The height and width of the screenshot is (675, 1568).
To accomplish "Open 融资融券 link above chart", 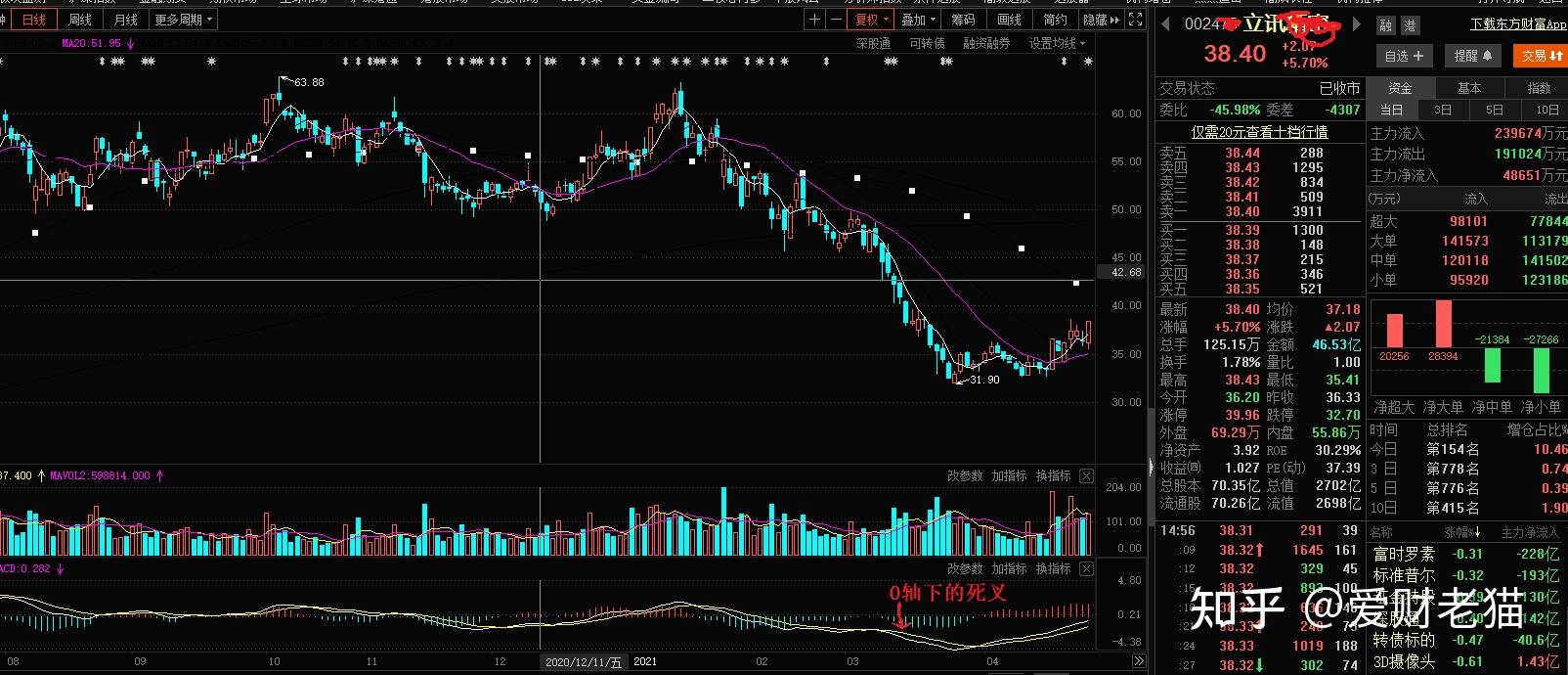I will click(986, 43).
